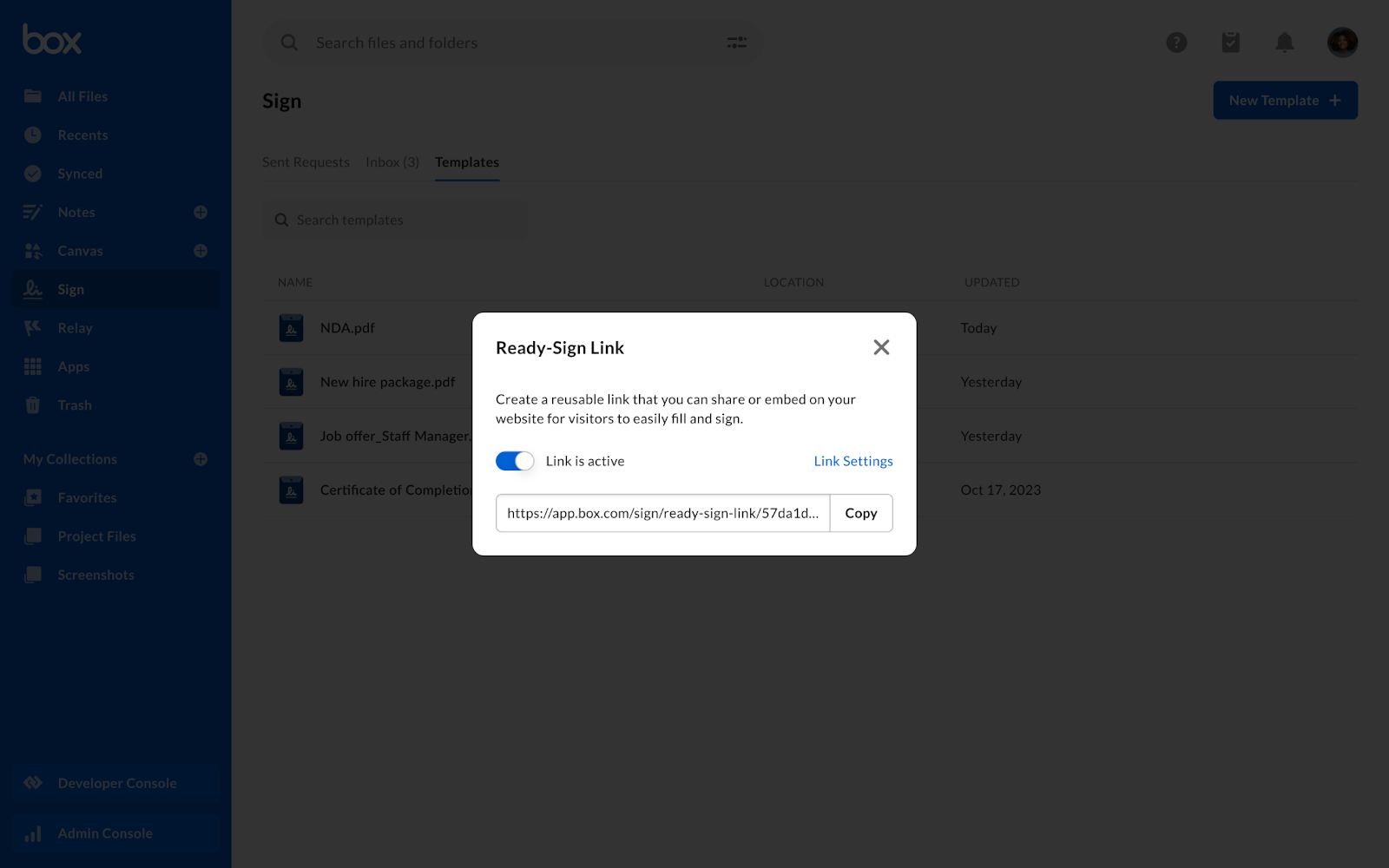Select Recents label in sidebar
This screenshot has height=868, width=1389.
82,135
